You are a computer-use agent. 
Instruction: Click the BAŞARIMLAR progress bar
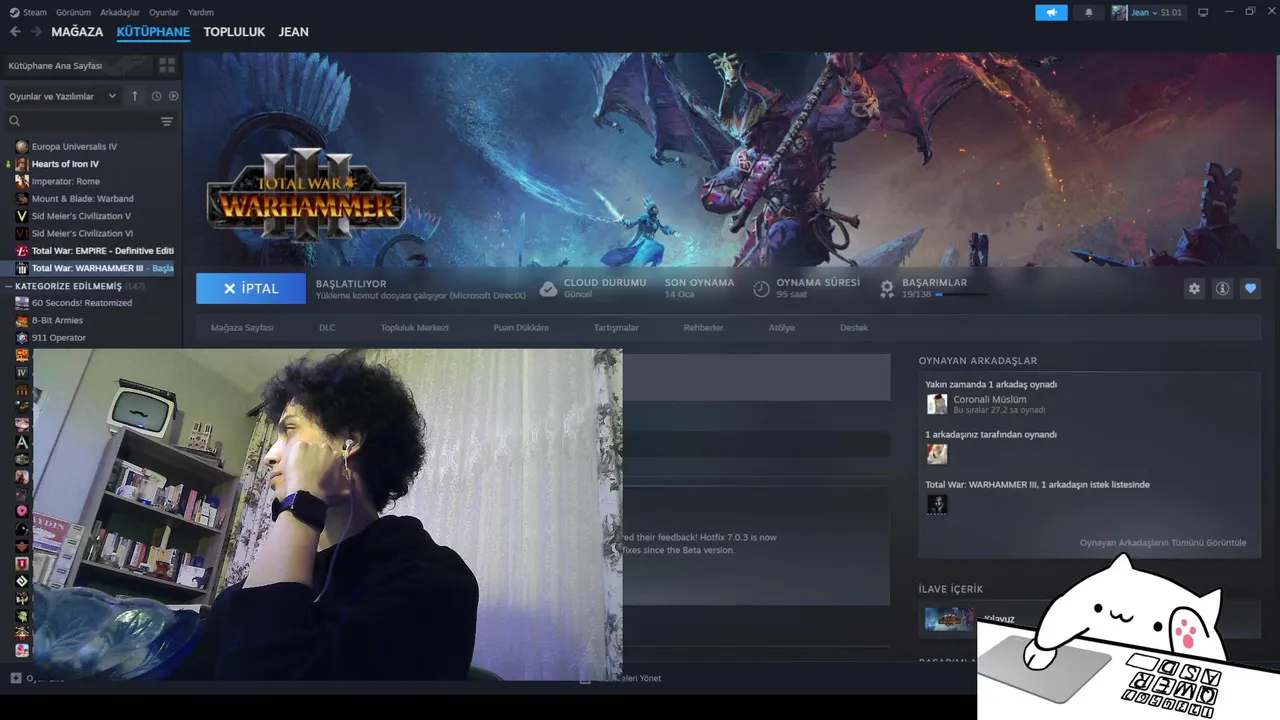pos(961,295)
